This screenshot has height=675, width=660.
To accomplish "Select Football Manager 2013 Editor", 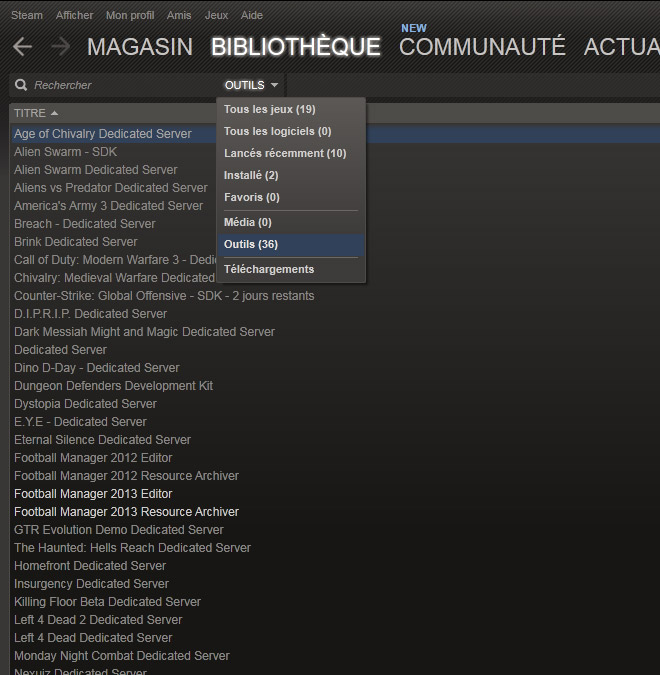I will point(93,494).
